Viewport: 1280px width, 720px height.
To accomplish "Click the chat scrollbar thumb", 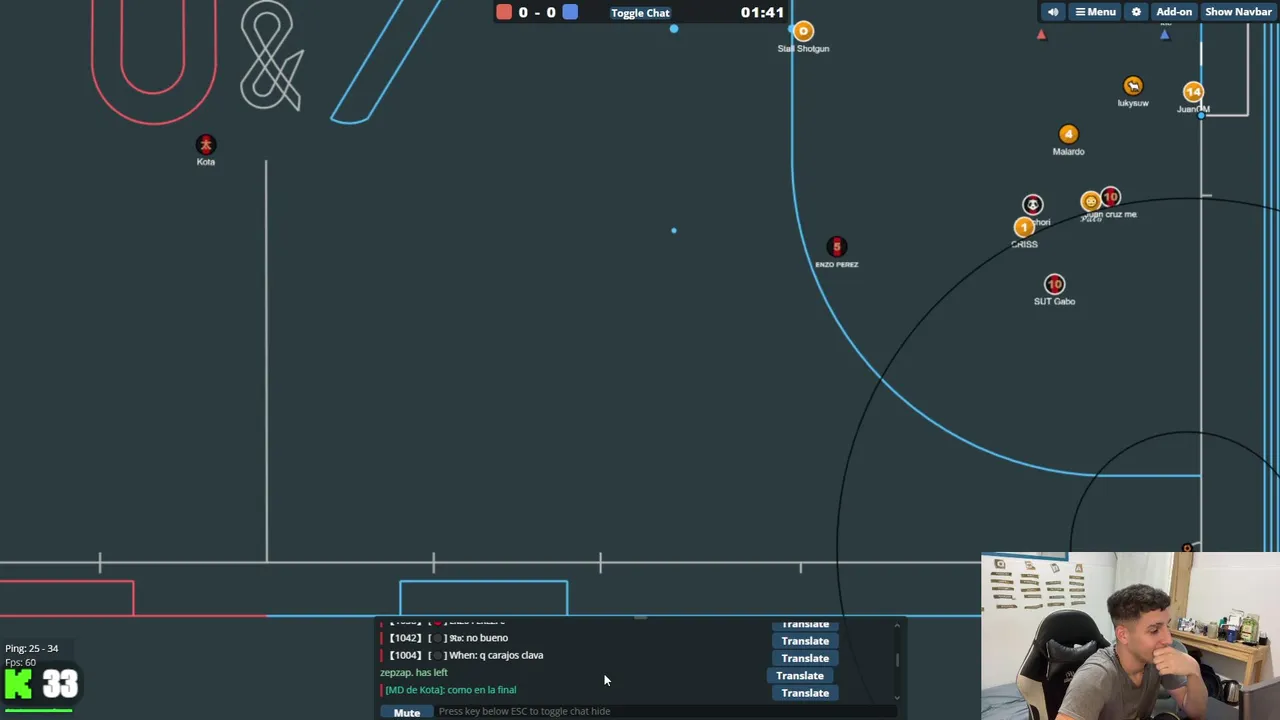I will point(897,660).
